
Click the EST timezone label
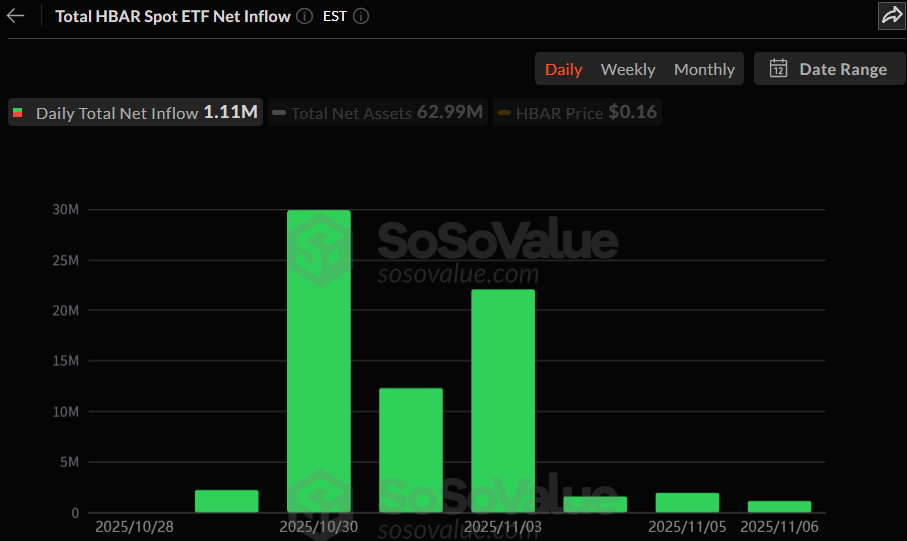(335, 16)
